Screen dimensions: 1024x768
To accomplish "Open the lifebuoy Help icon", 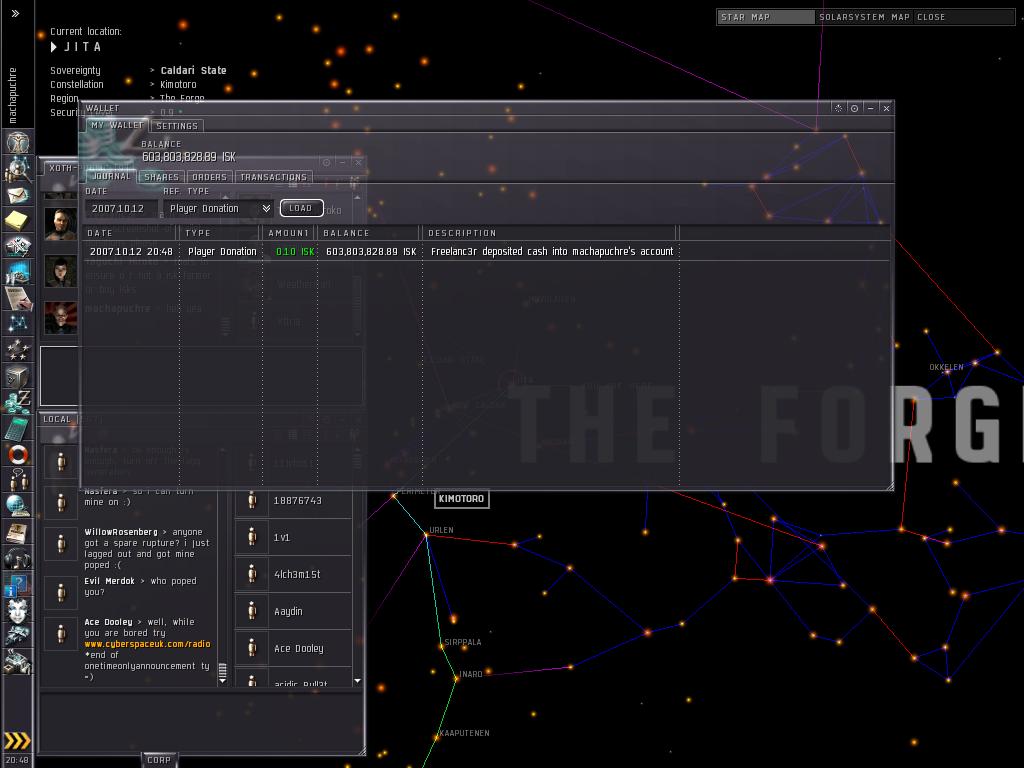I will coord(18,453).
